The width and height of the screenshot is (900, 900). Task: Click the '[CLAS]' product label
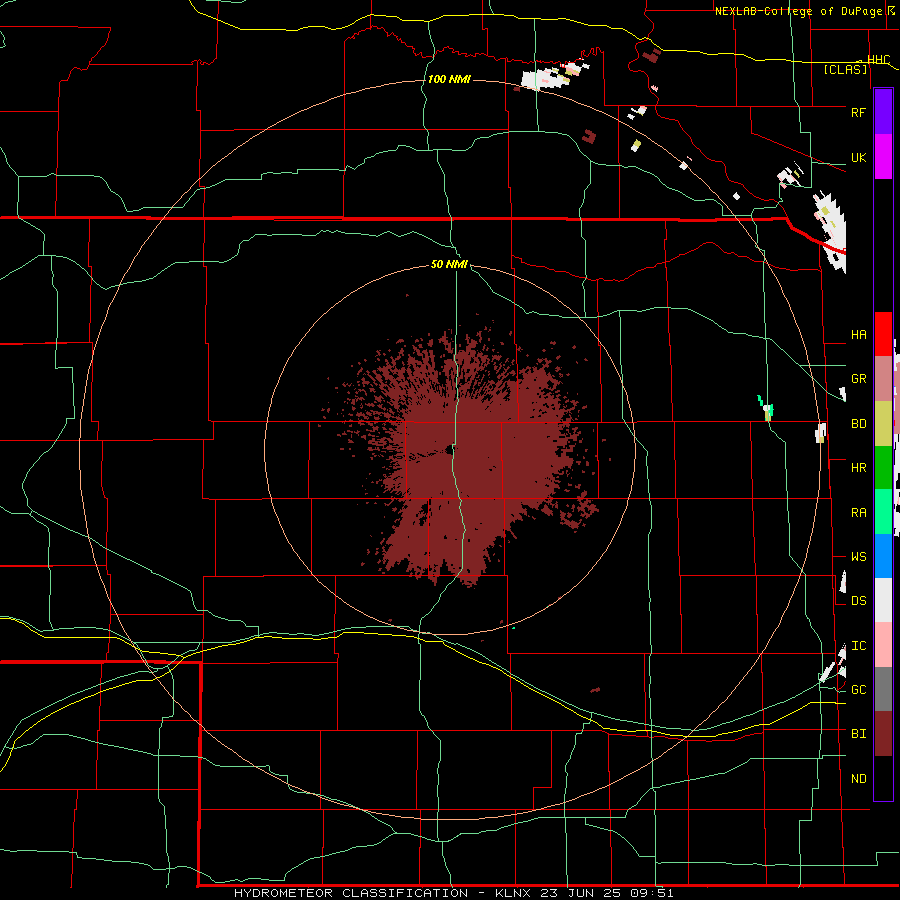point(845,69)
